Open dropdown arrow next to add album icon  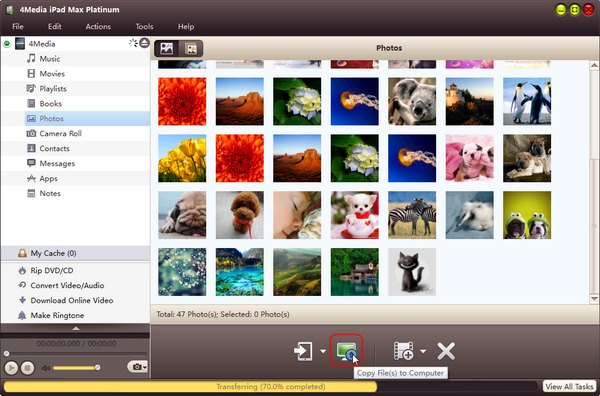point(423,351)
